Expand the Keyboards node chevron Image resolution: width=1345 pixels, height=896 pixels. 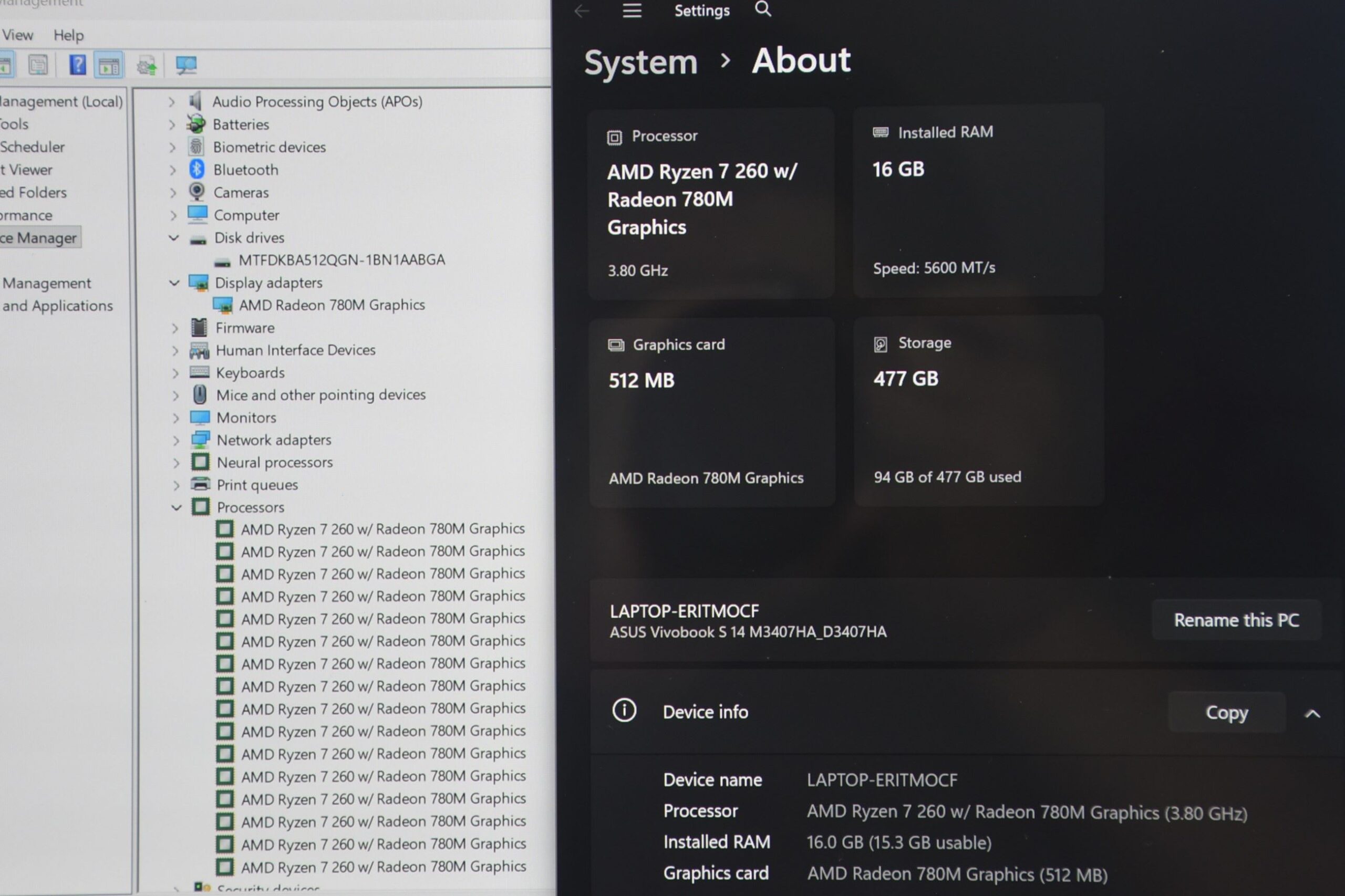pos(175,373)
